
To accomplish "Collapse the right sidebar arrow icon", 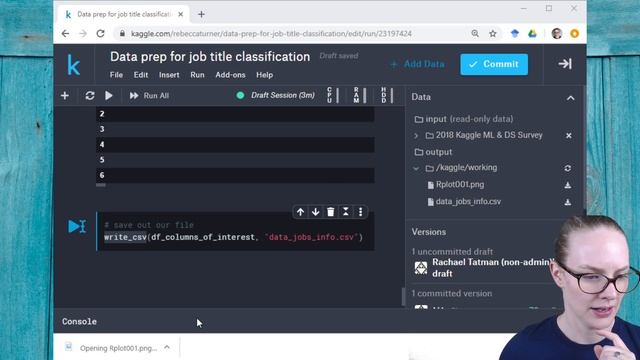I will pyautogui.click(x=565, y=64).
